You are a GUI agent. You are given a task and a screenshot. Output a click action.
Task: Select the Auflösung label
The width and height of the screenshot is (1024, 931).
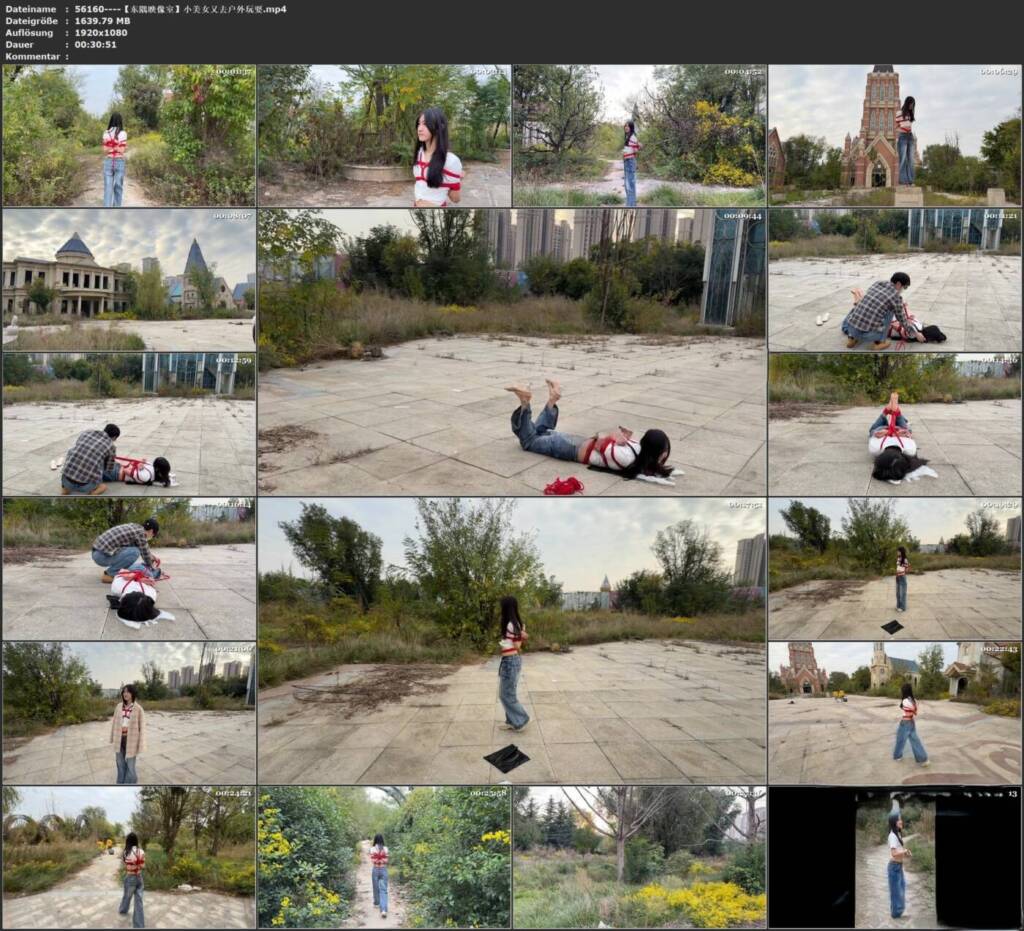[29, 33]
